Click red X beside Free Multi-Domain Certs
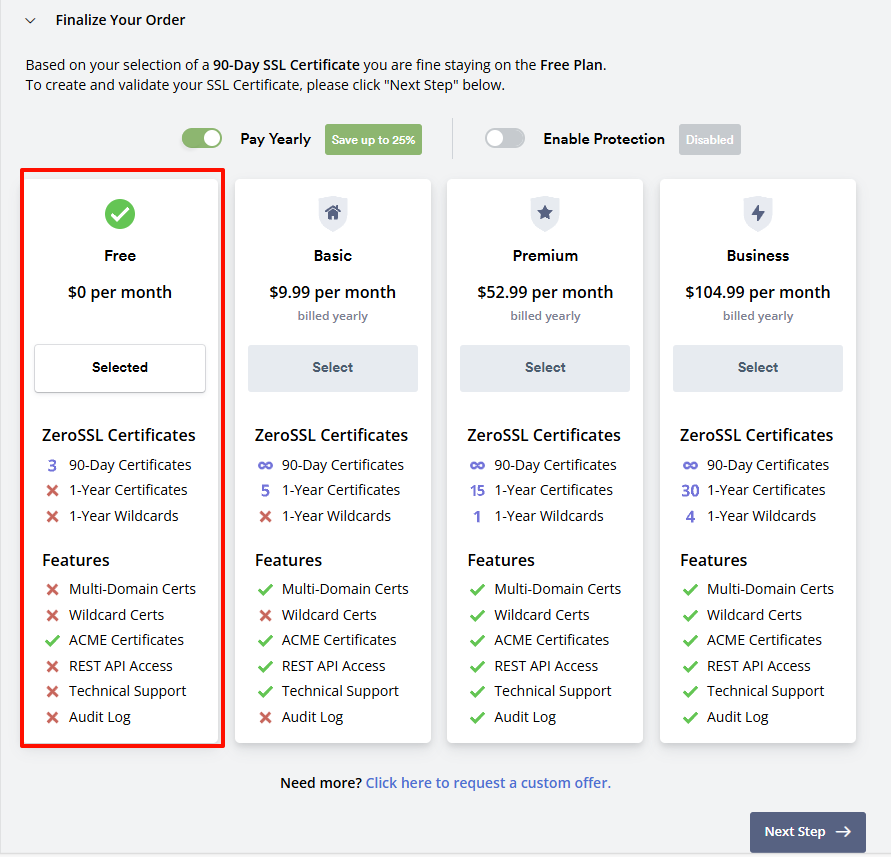This screenshot has height=857, width=891. (52, 589)
